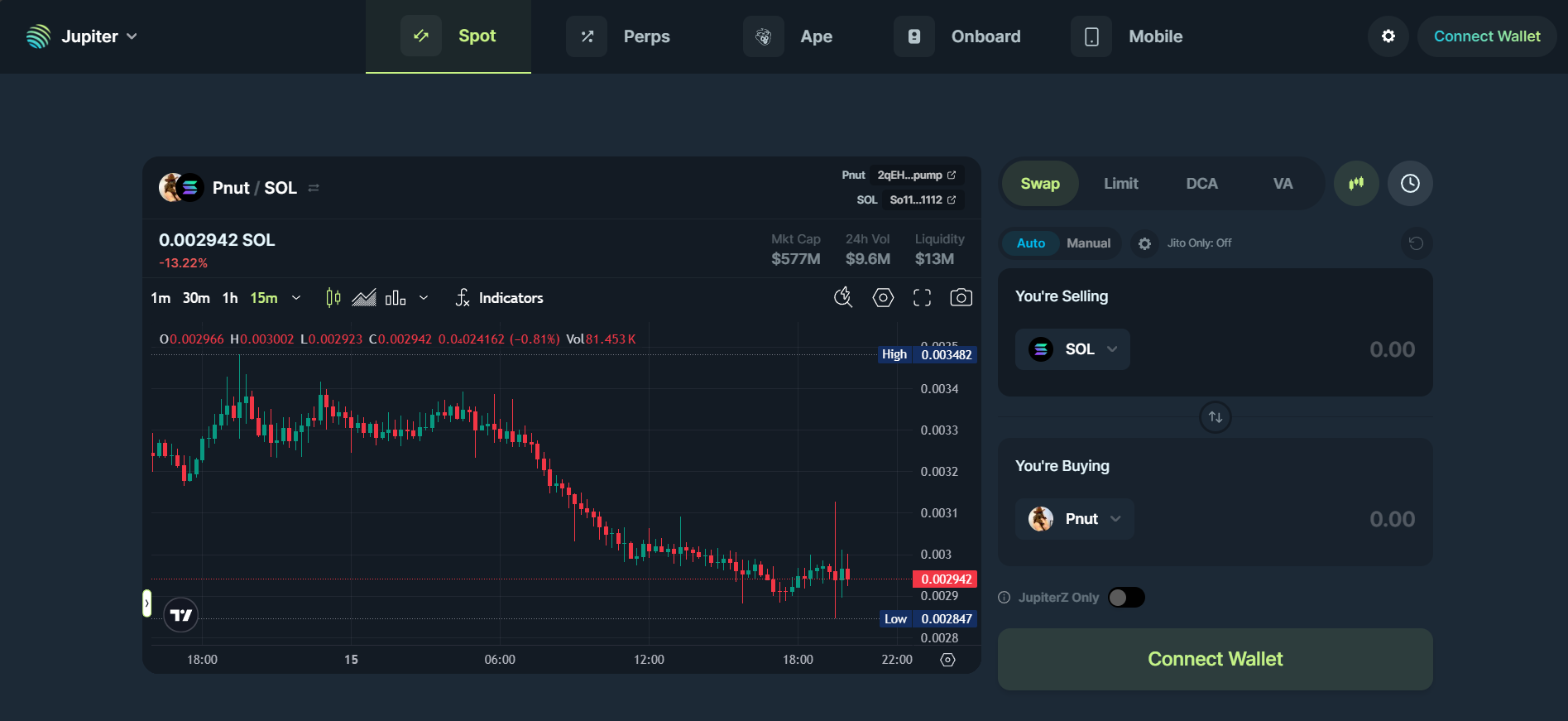Select the 1m timeframe

(x=161, y=298)
